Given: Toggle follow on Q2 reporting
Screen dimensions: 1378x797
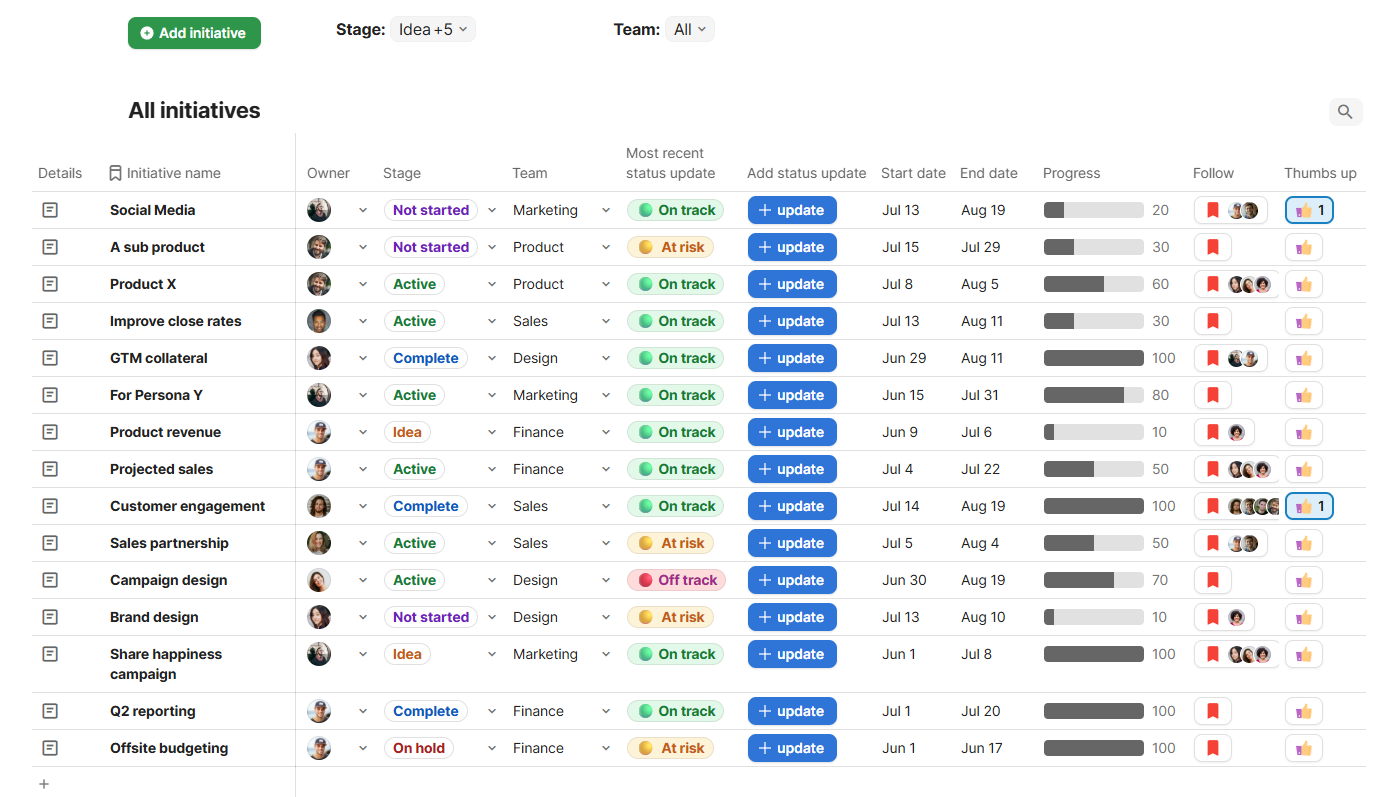Looking at the screenshot, I should click(x=1212, y=710).
